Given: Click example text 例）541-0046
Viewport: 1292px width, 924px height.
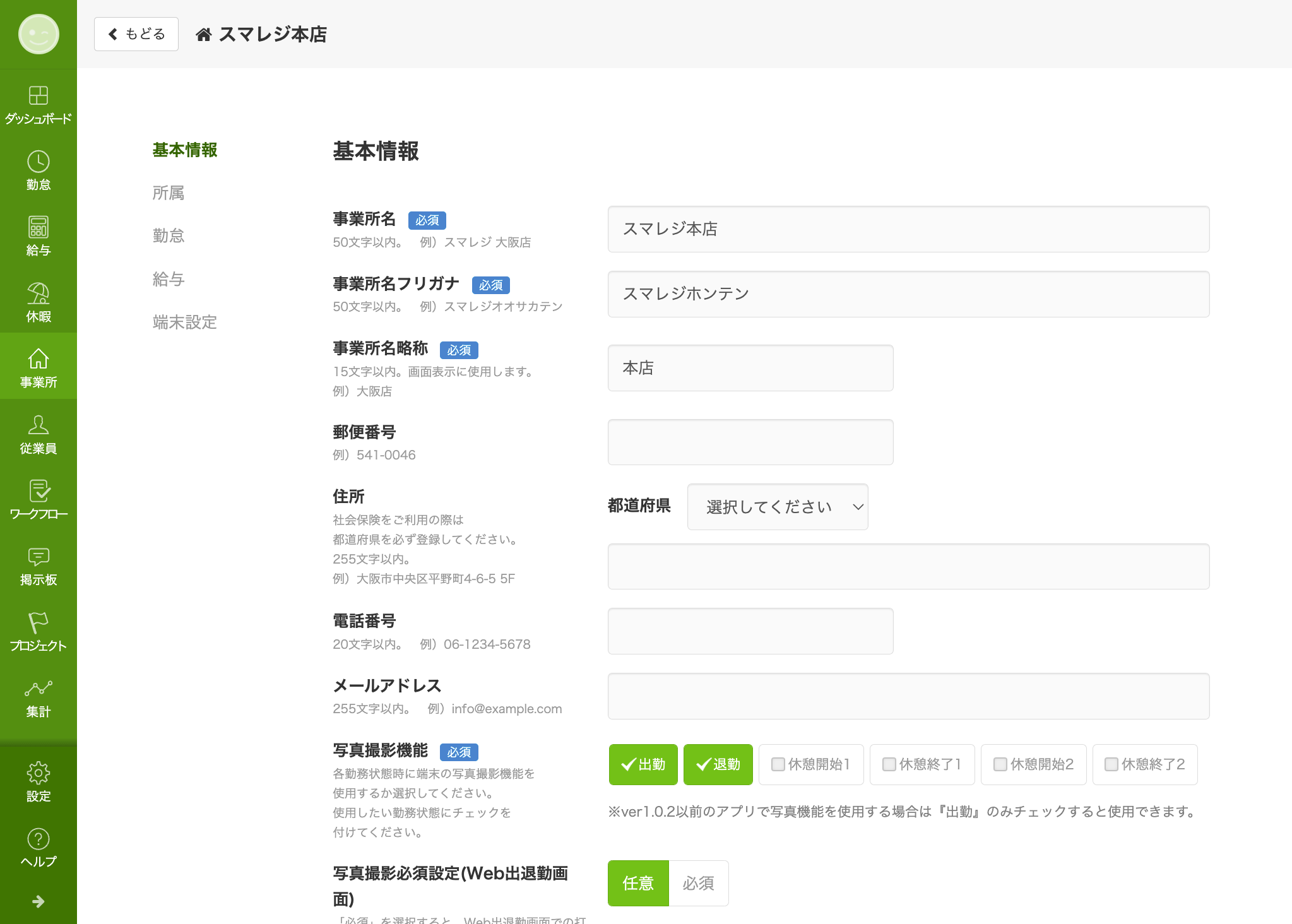Looking at the screenshot, I should point(374,455).
